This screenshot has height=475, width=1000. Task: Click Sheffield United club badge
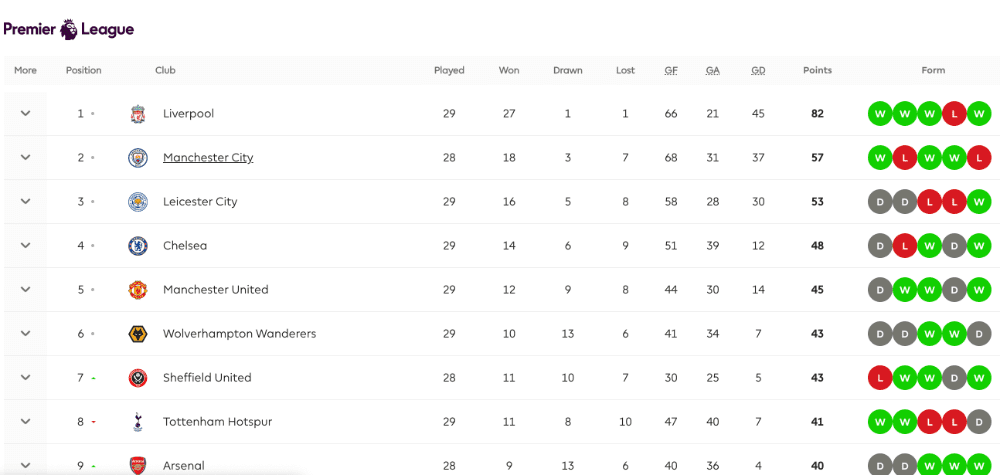point(138,377)
